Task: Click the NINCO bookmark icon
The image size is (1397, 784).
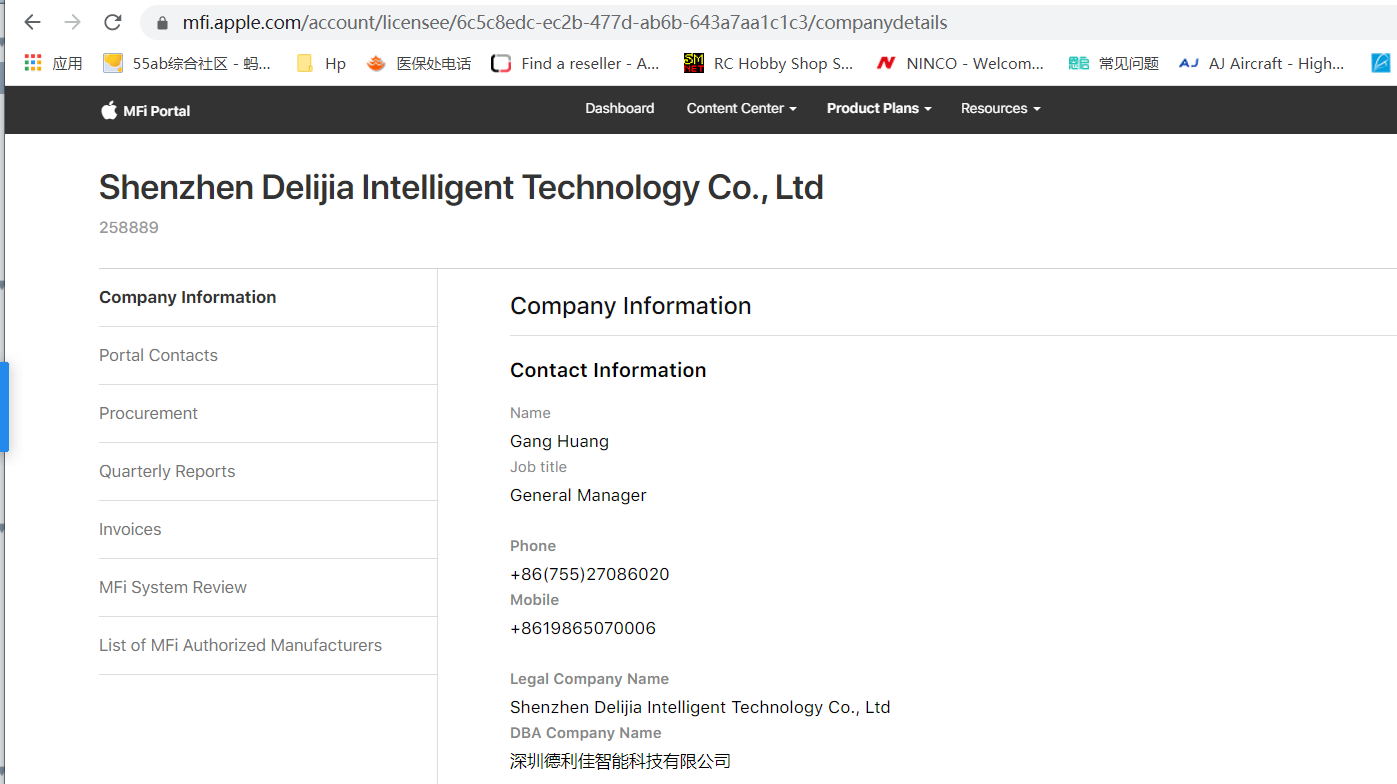Action: 885,63
